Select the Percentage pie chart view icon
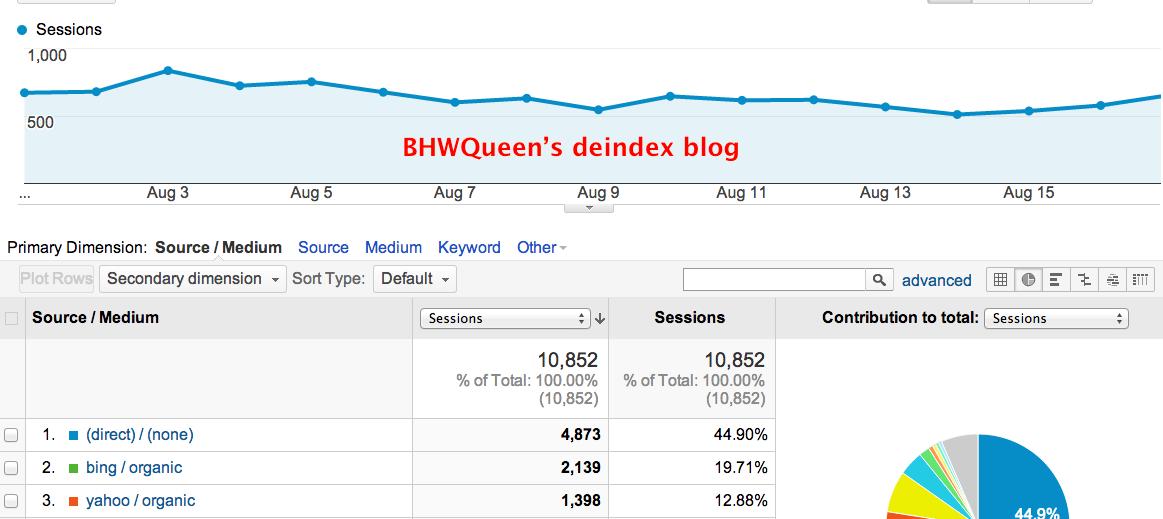This screenshot has height=519, width=1163. click(1028, 280)
